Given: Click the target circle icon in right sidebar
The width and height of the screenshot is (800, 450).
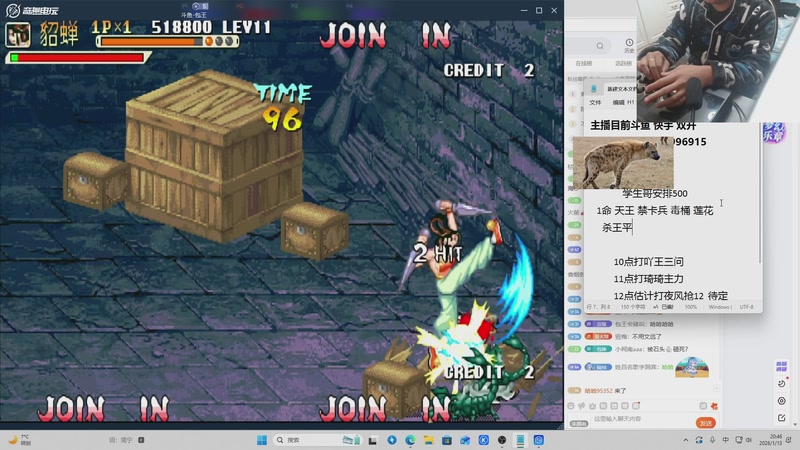Looking at the screenshot, I should click(781, 401).
